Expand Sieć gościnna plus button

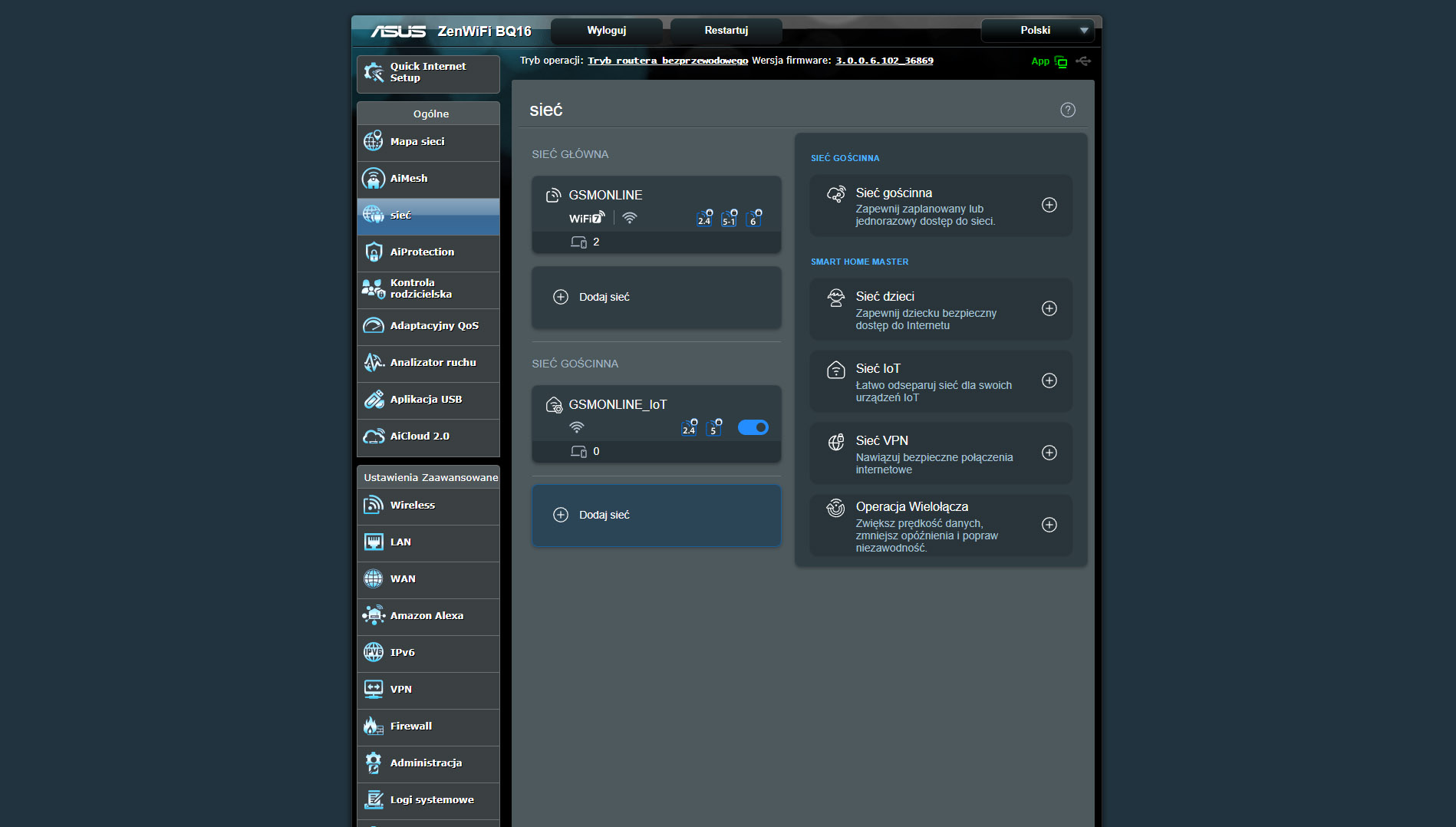pos(1049,205)
